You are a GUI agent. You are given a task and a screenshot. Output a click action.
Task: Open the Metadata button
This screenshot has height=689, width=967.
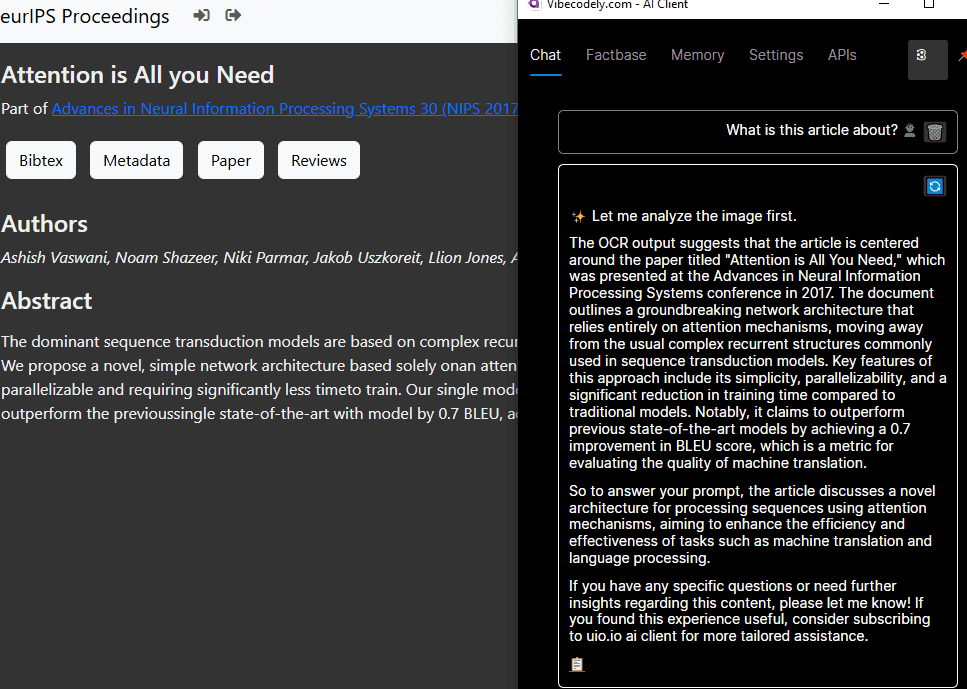[136, 160]
